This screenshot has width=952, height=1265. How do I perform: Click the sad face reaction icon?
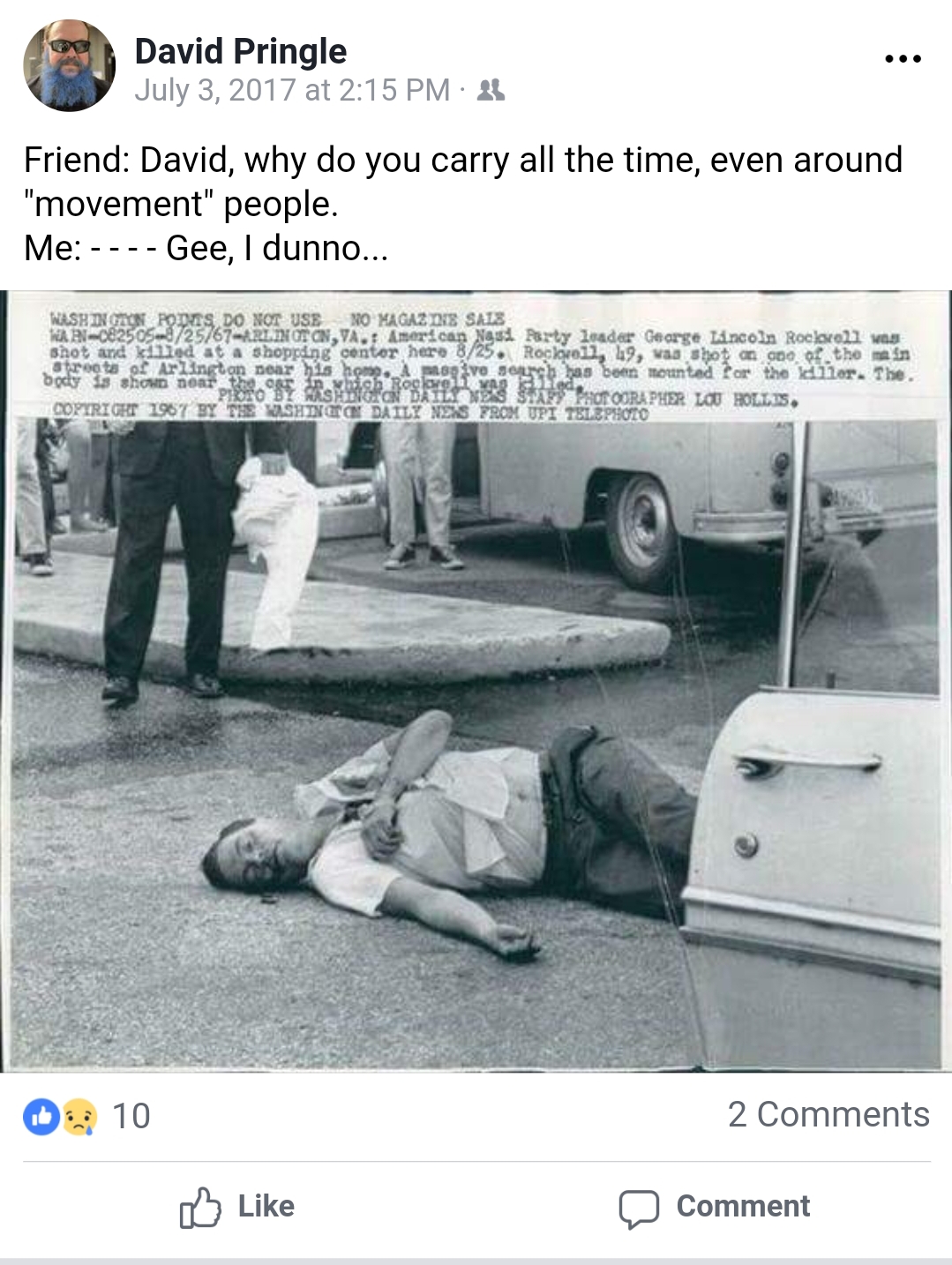79,1116
